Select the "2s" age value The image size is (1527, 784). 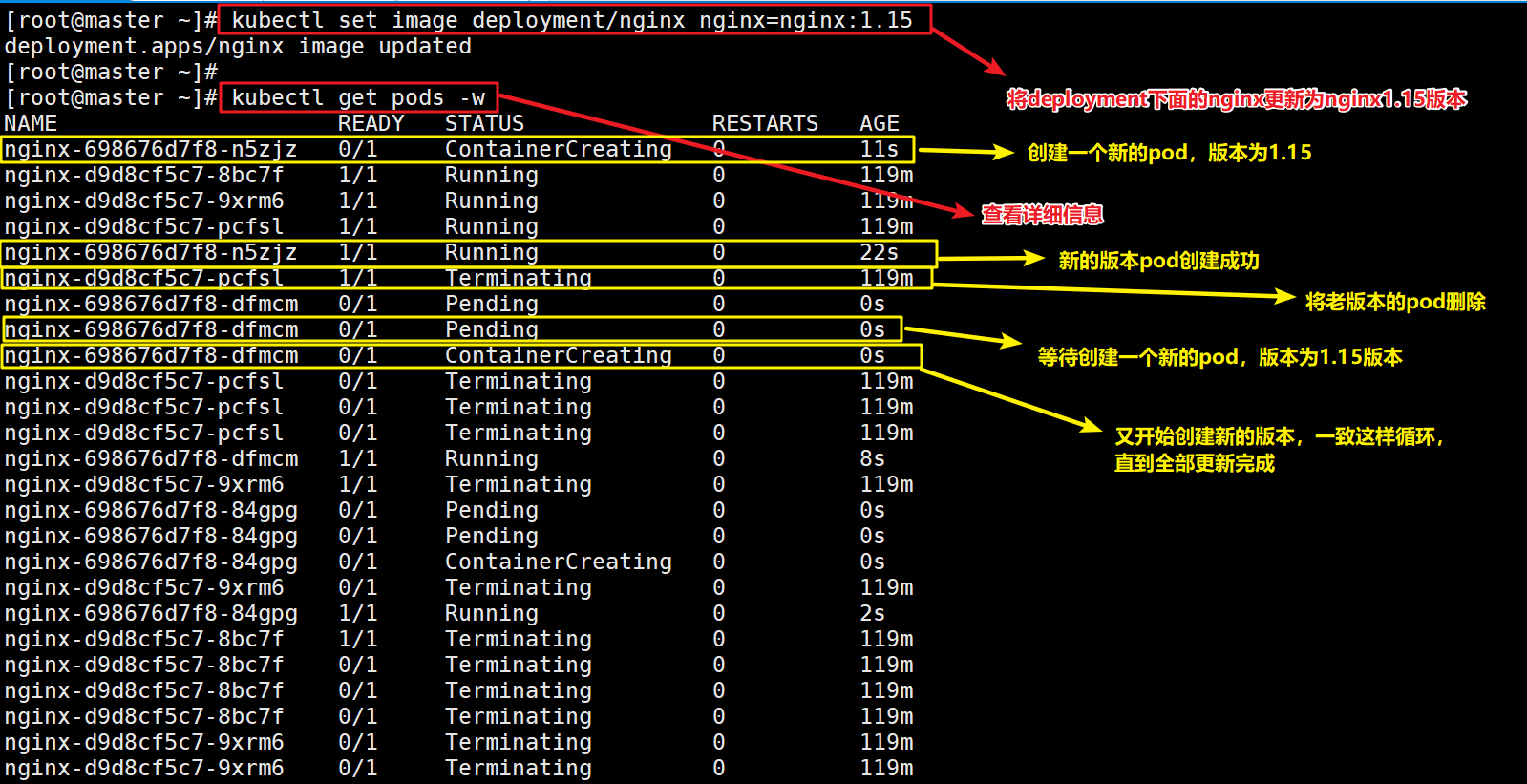(x=873, y=613)
